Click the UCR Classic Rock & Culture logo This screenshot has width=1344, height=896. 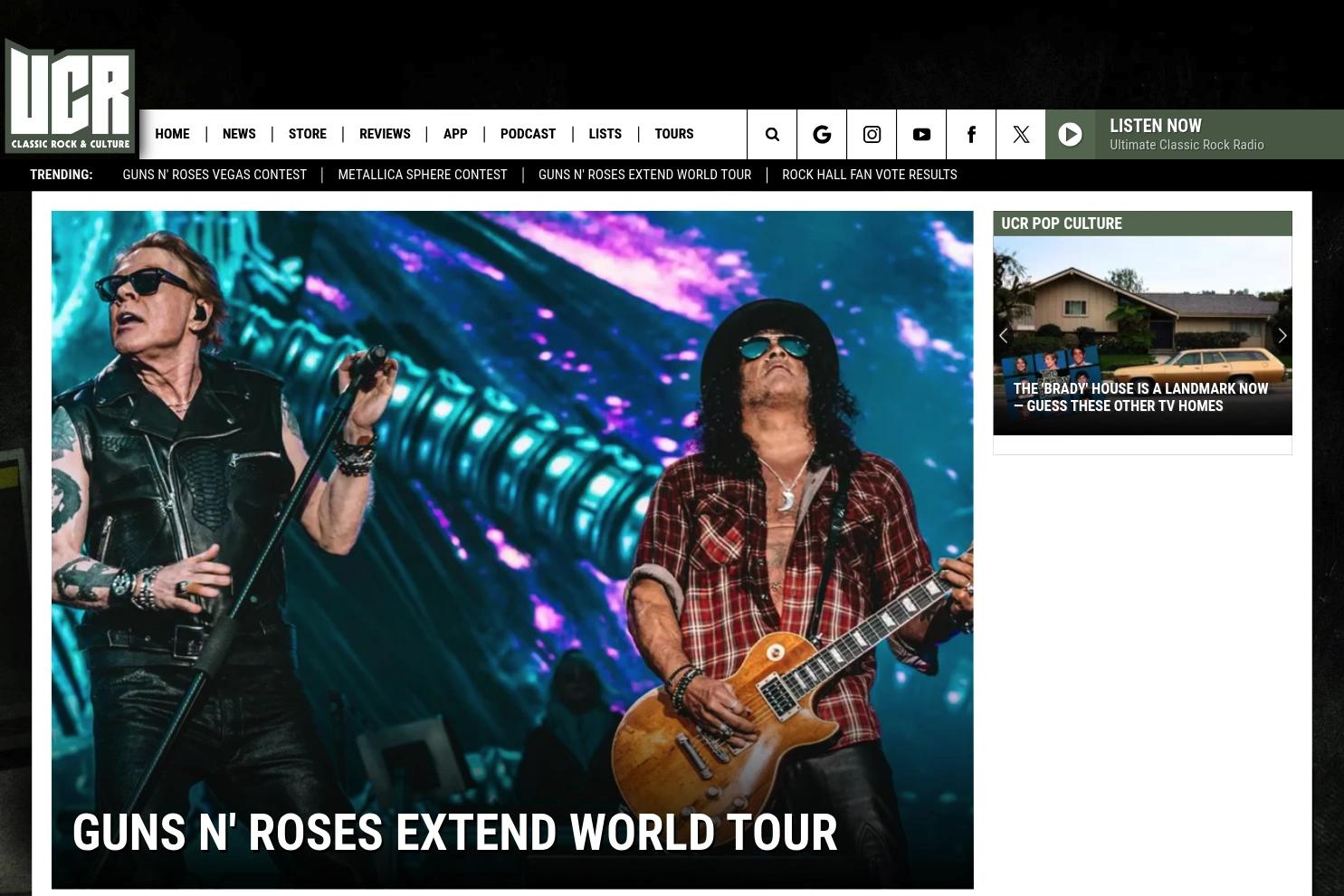(70, 96)
